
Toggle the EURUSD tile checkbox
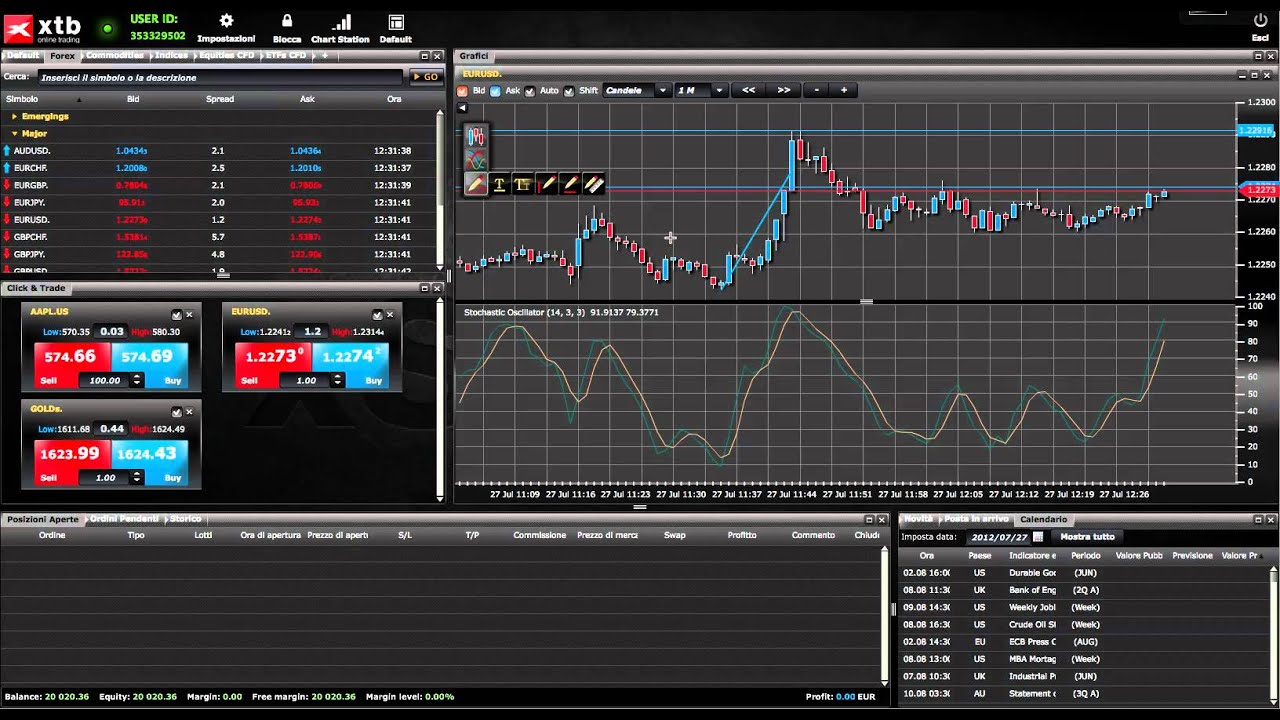point(378,314)
